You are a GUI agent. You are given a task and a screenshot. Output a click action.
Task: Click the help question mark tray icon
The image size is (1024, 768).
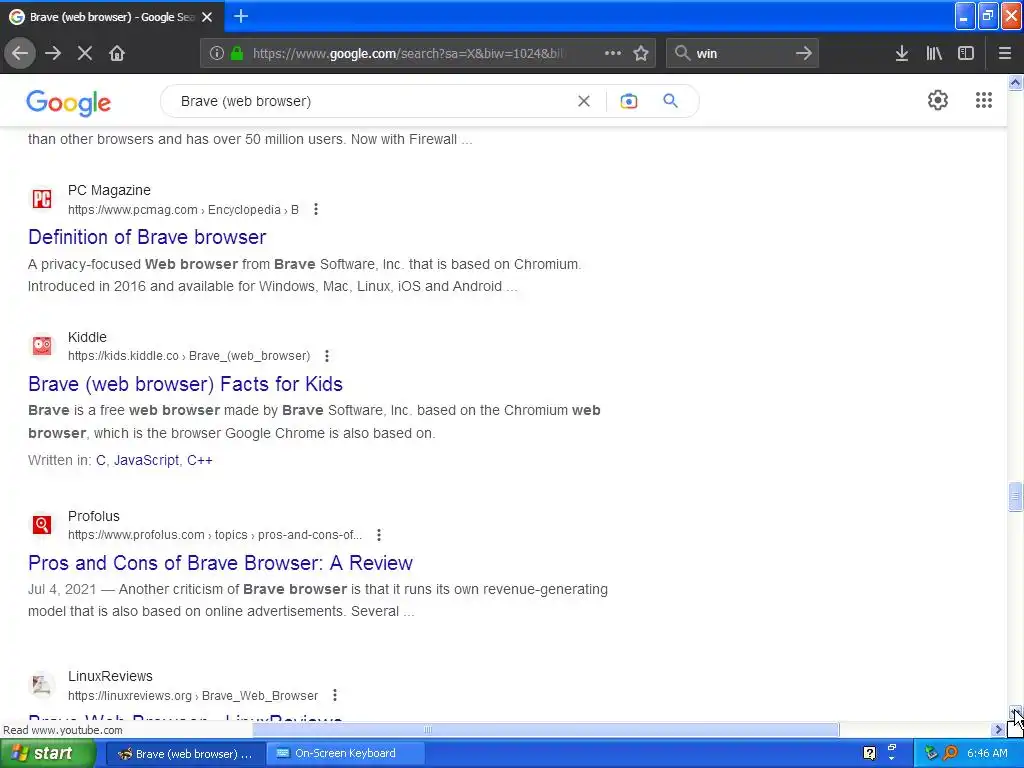coord(869,754)
